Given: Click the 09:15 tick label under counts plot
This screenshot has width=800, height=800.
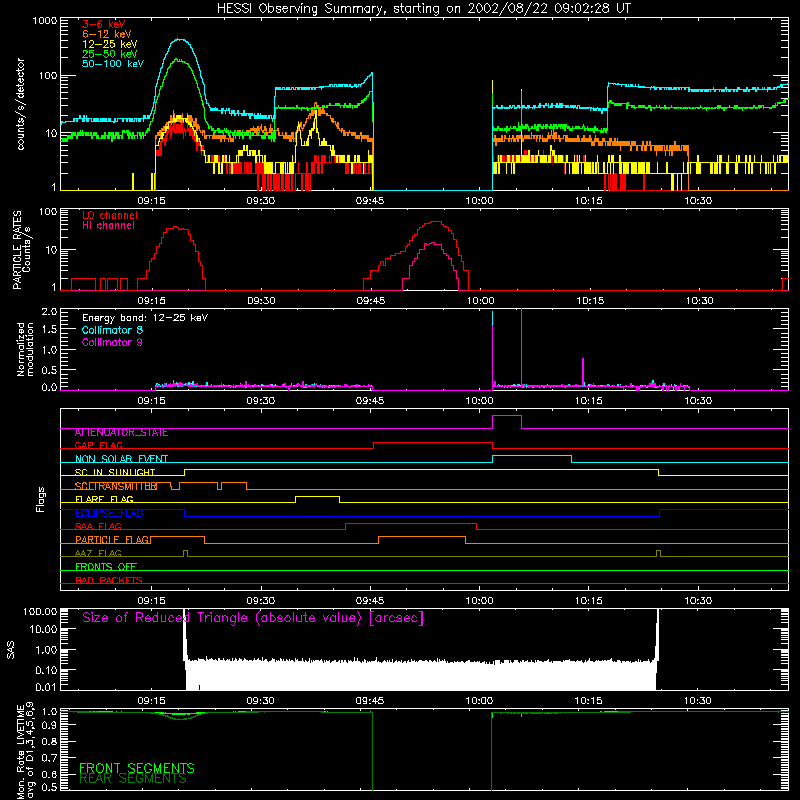Looking at the screenshot, I should (x=151, y=201).
